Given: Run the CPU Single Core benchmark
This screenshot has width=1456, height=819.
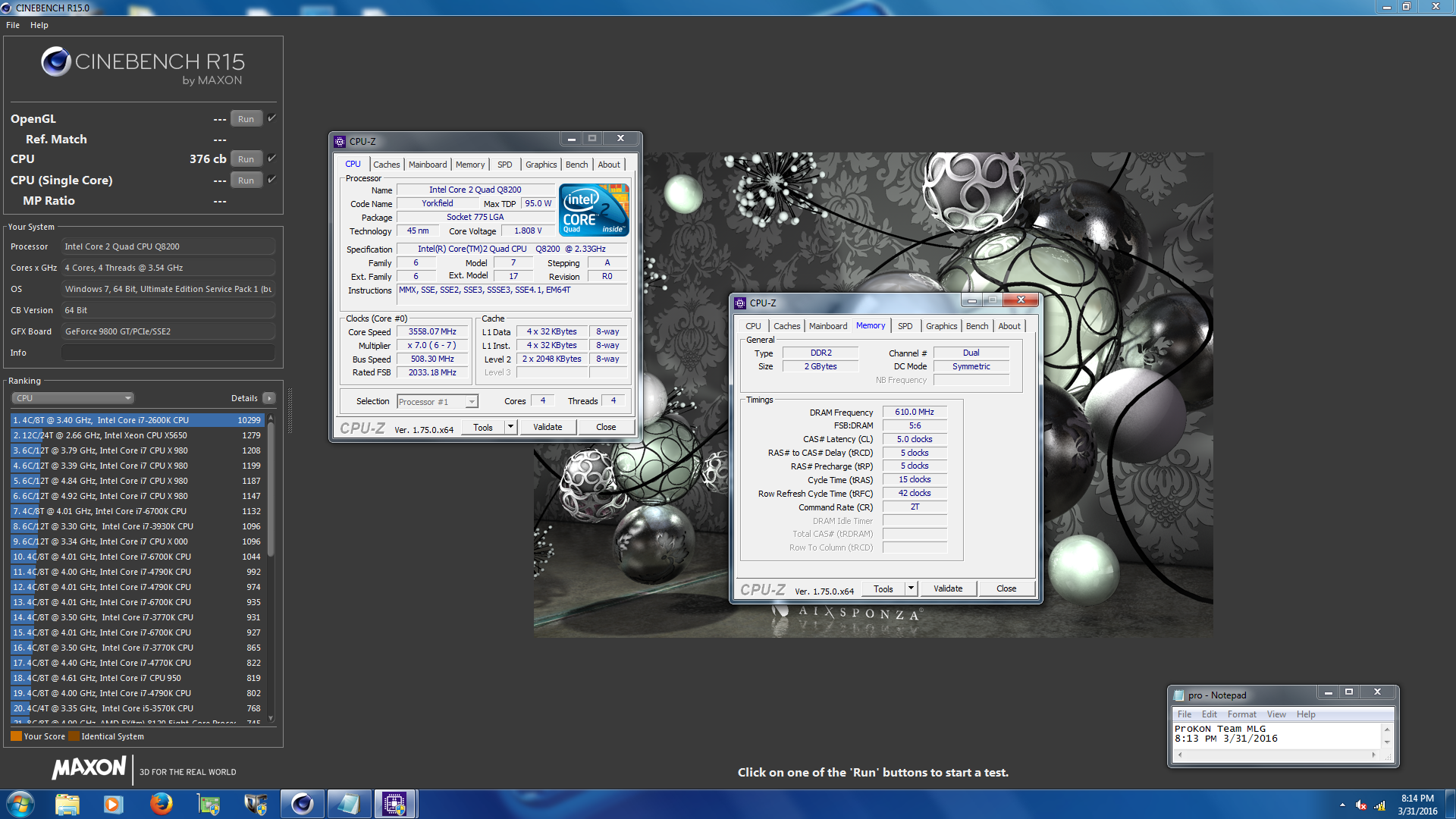Looking at the screenshot, I should coord(246,180).
